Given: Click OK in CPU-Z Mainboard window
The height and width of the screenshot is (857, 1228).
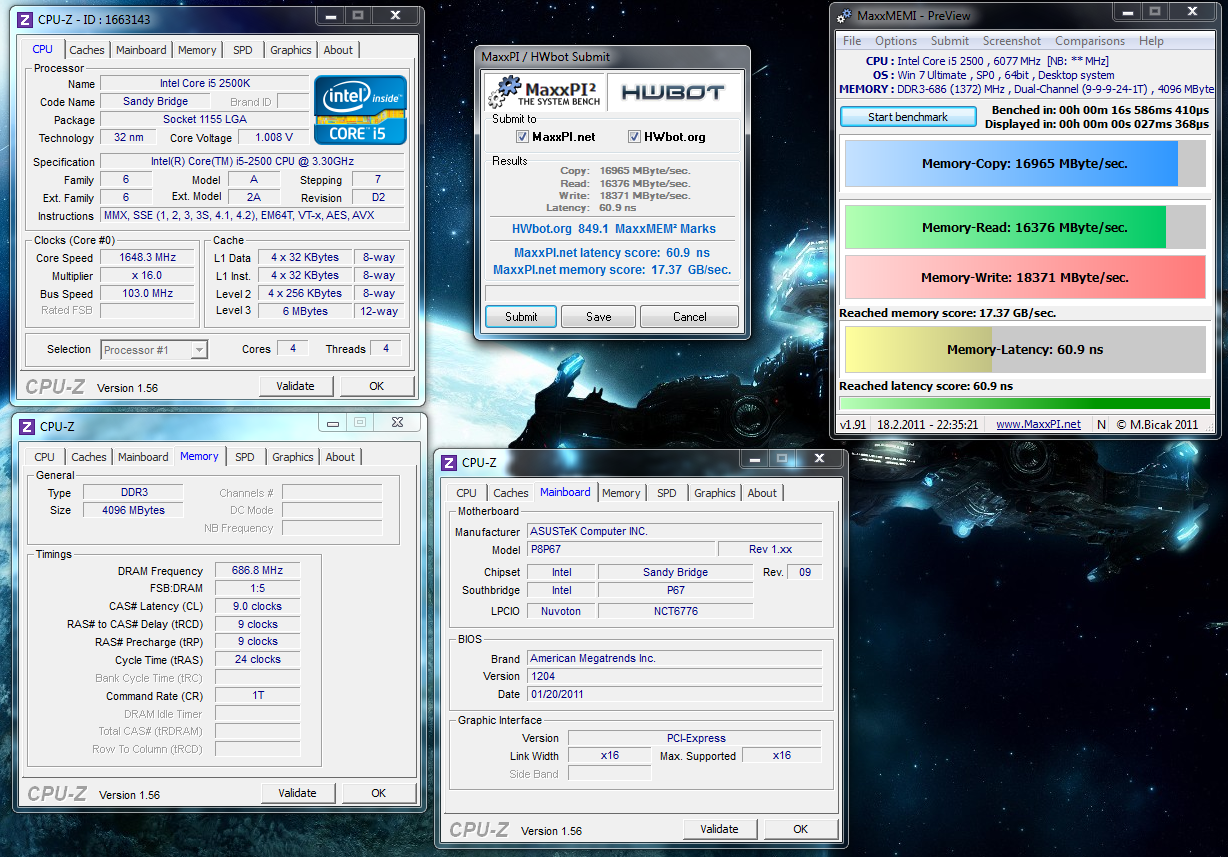Looking at the screenshot, I should [x=800, y=829].
